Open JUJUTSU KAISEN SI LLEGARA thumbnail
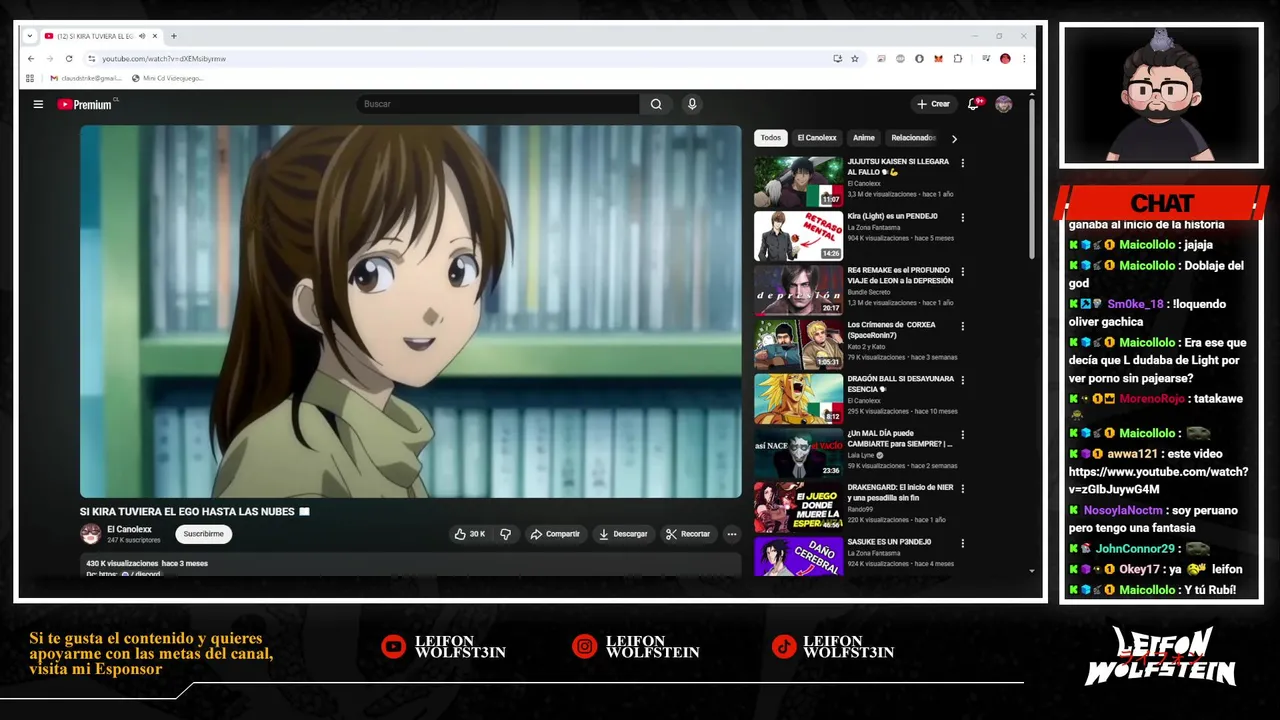This screenshot has width=1280, height=720. [798, 182]
